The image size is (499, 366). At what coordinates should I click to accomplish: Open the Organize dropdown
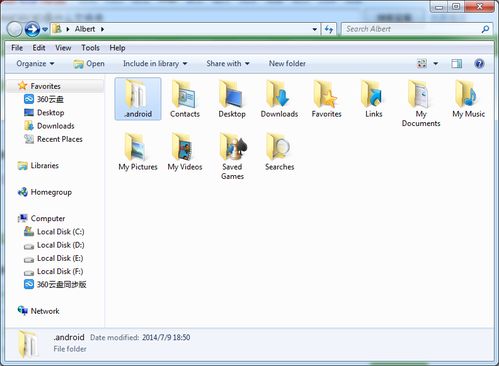(x=35, y=63)
